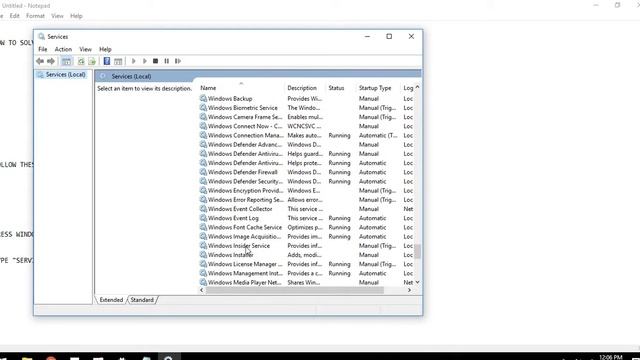Screen dimensions: 640x360
Task: Open the Help menu in Notepad
Action: [76, 16]
